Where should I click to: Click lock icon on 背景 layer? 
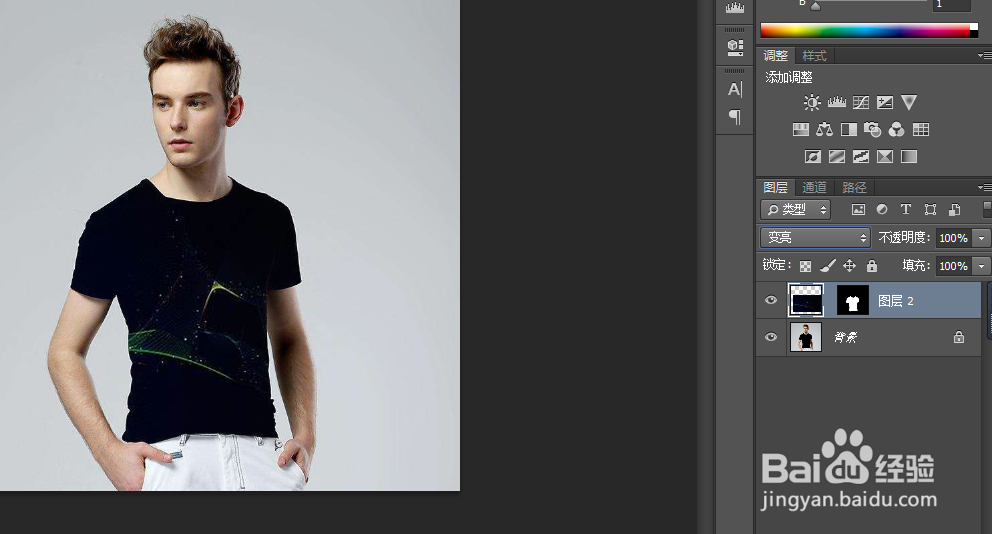(958, 337)
